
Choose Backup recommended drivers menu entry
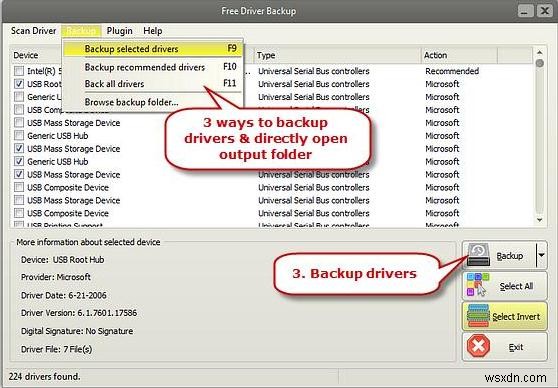[x=153, y=67]
